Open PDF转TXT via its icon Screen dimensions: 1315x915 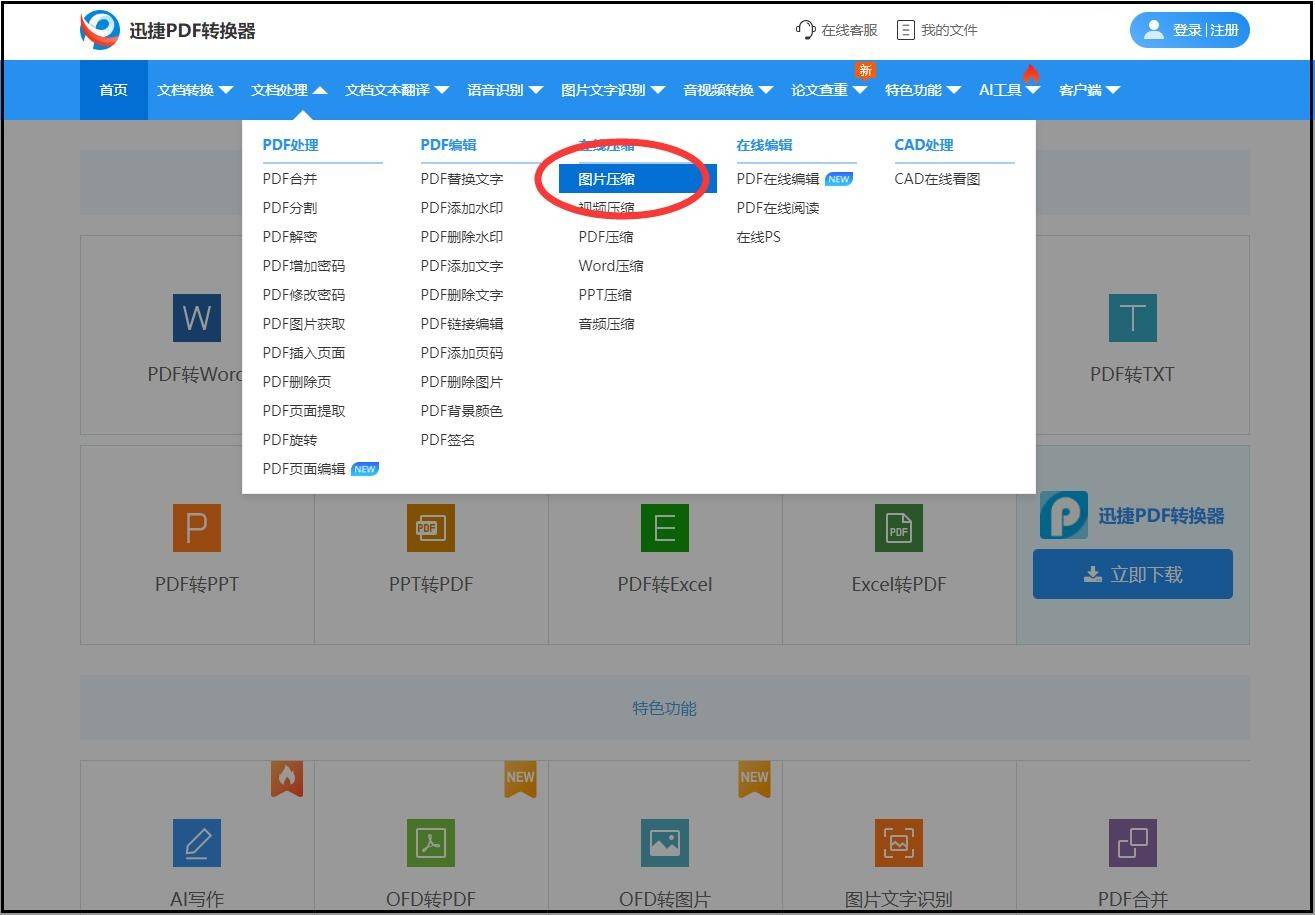pos(1132,318)
